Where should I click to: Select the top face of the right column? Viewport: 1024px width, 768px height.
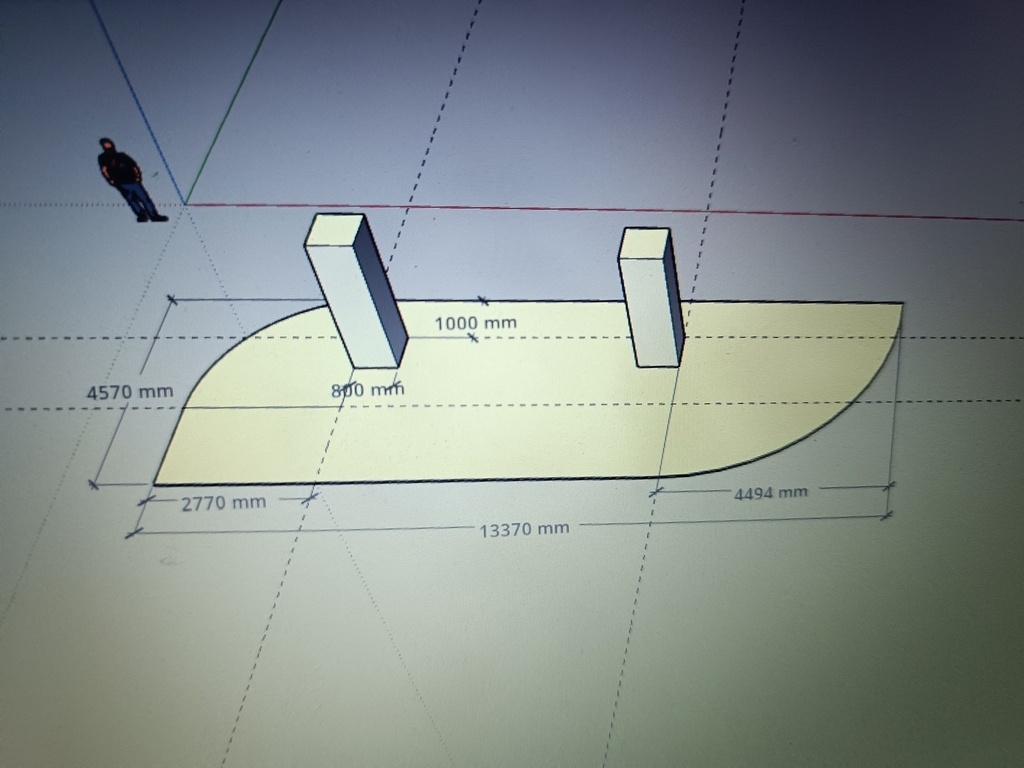(644, 242)
